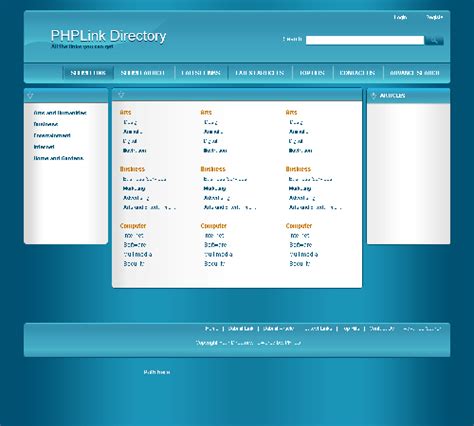Click Top Hits in the footer
This screenshot has width=474, height=426.
pyautogui.click(x=351, y=329)
